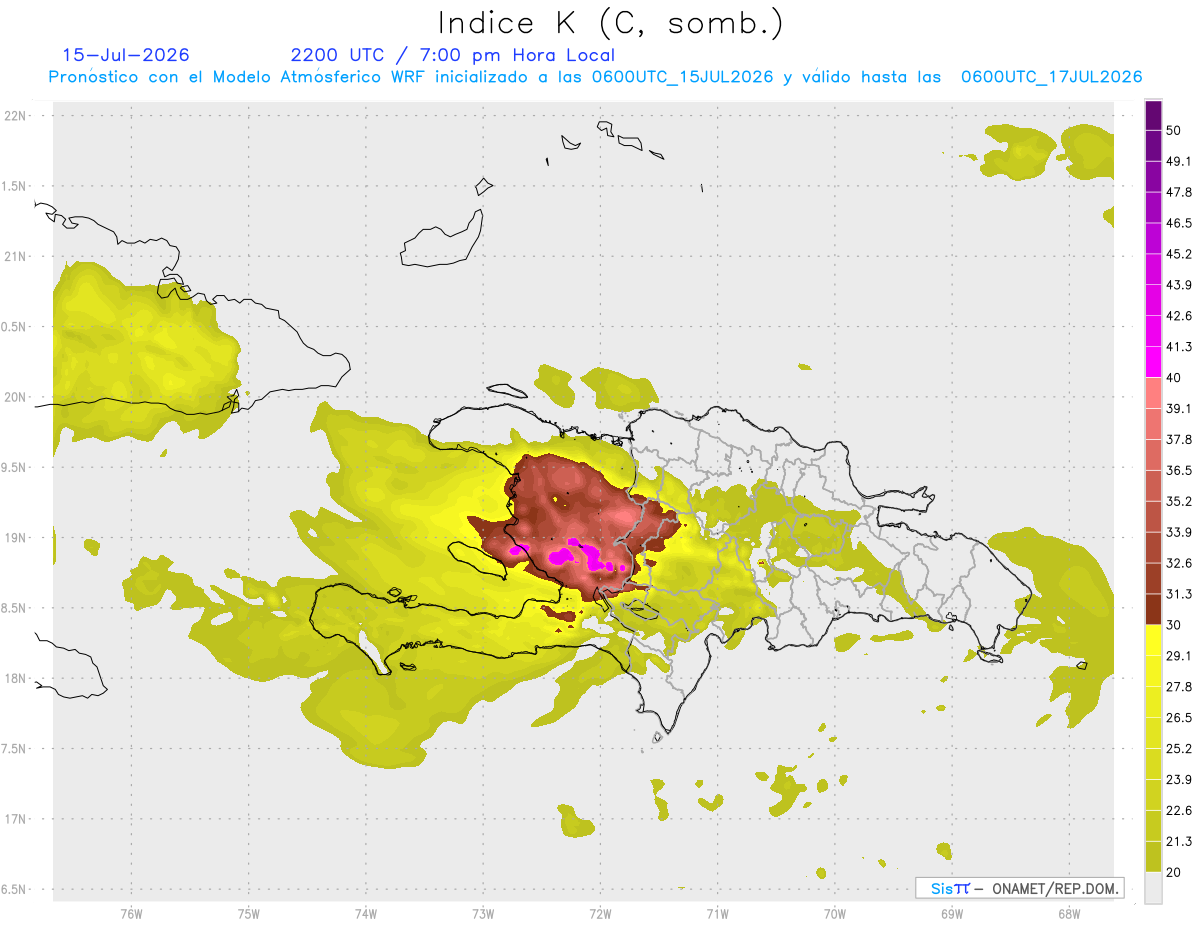Click the longitude label "75W"
Image resolution: width=1200 pixels, height=927 pixels.
click(248, 914)
